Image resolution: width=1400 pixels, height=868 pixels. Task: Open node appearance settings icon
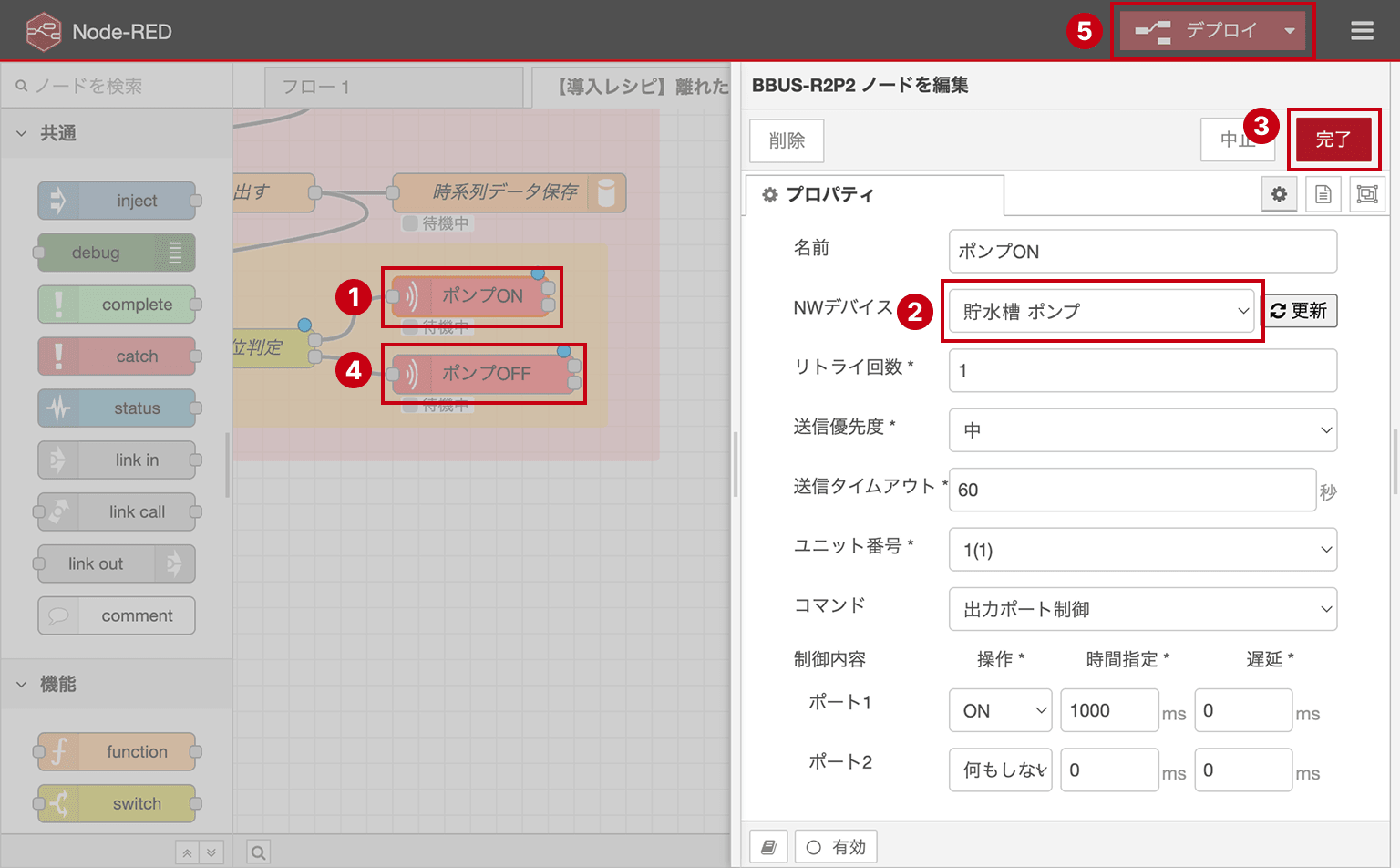tap(1367, 194)
